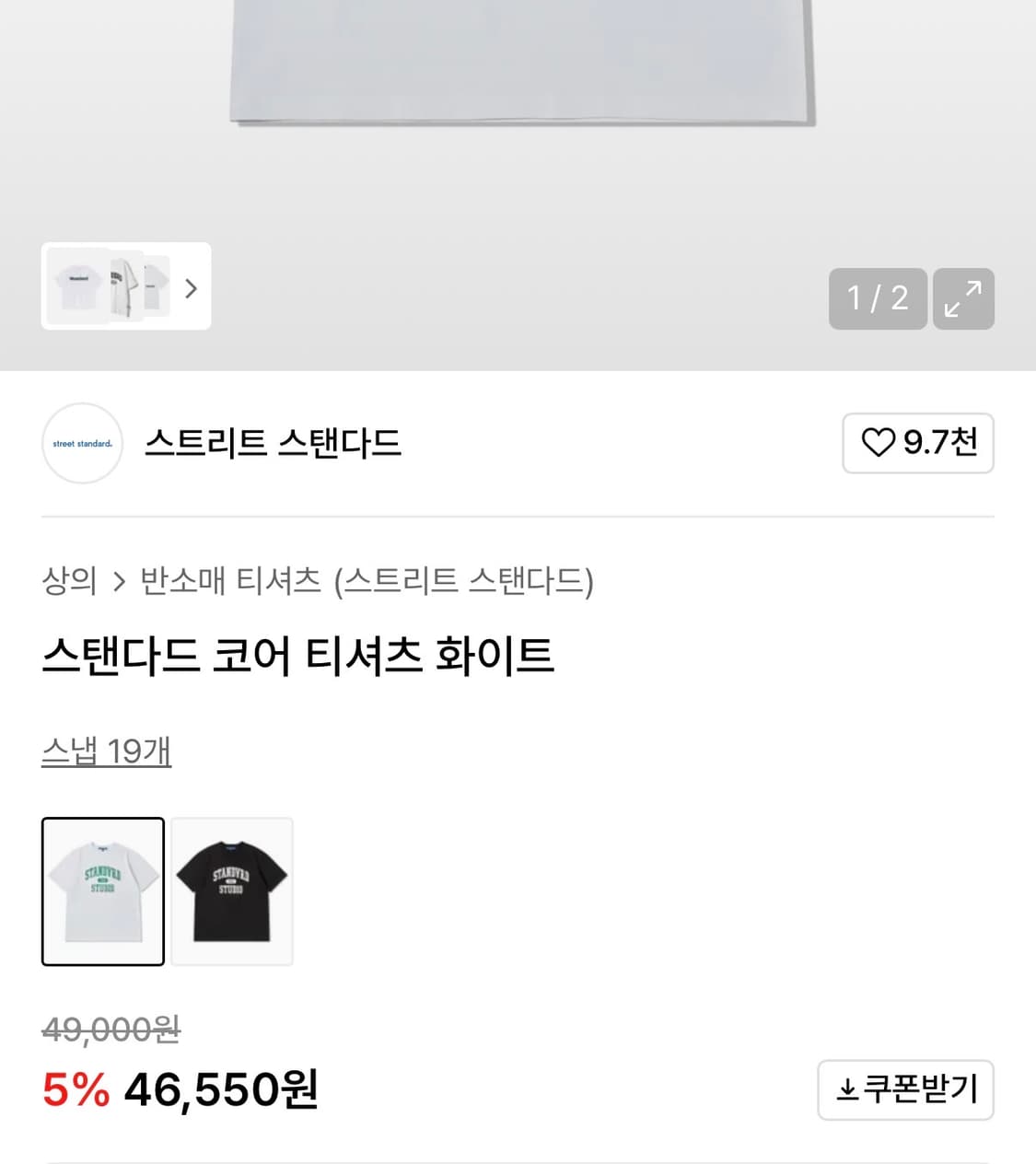Click the product title 스탠다드 코어 티셔츠 화이트

(x=297, y=655)
